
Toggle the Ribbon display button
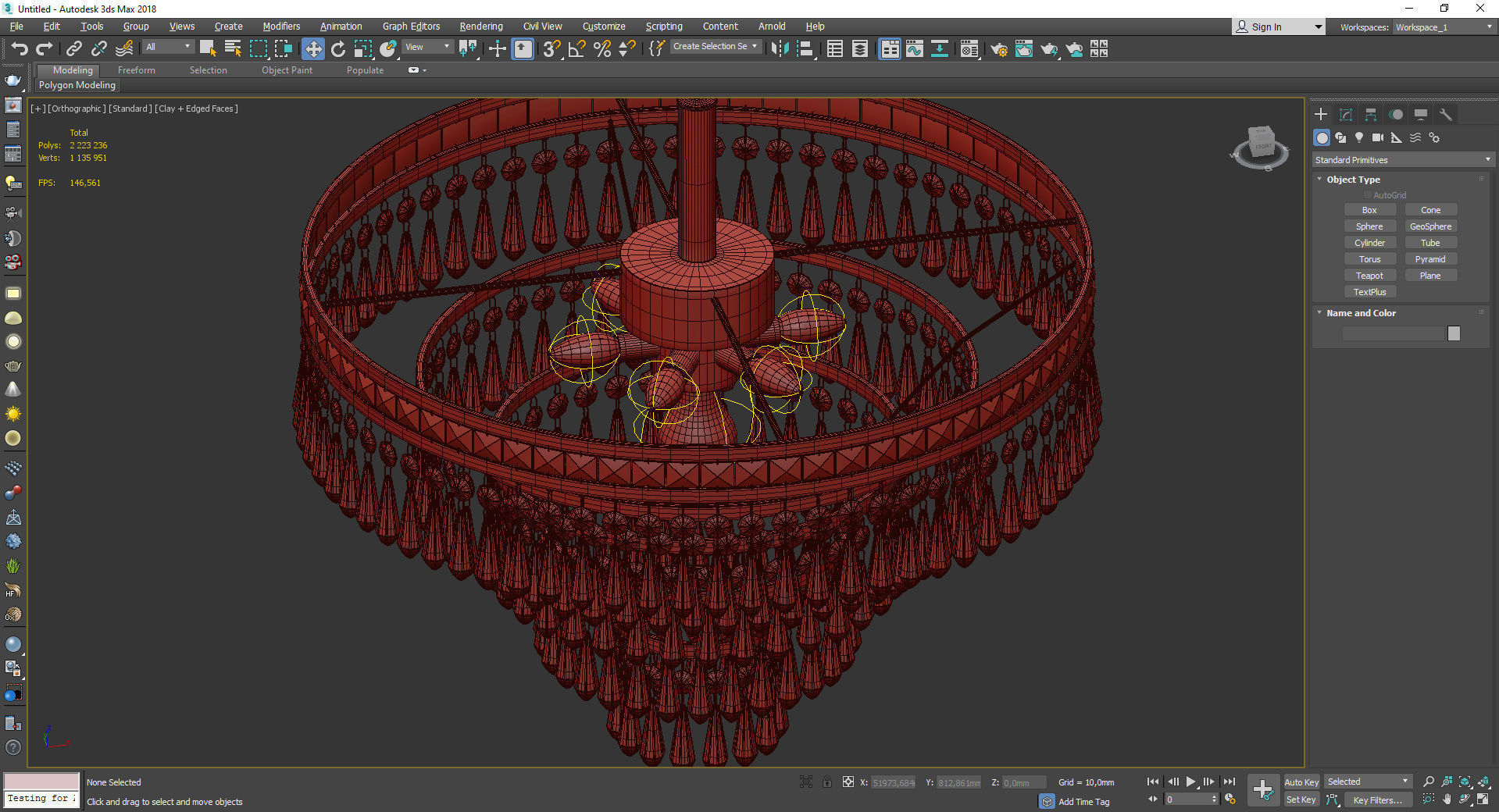click(x=890, y=49)
